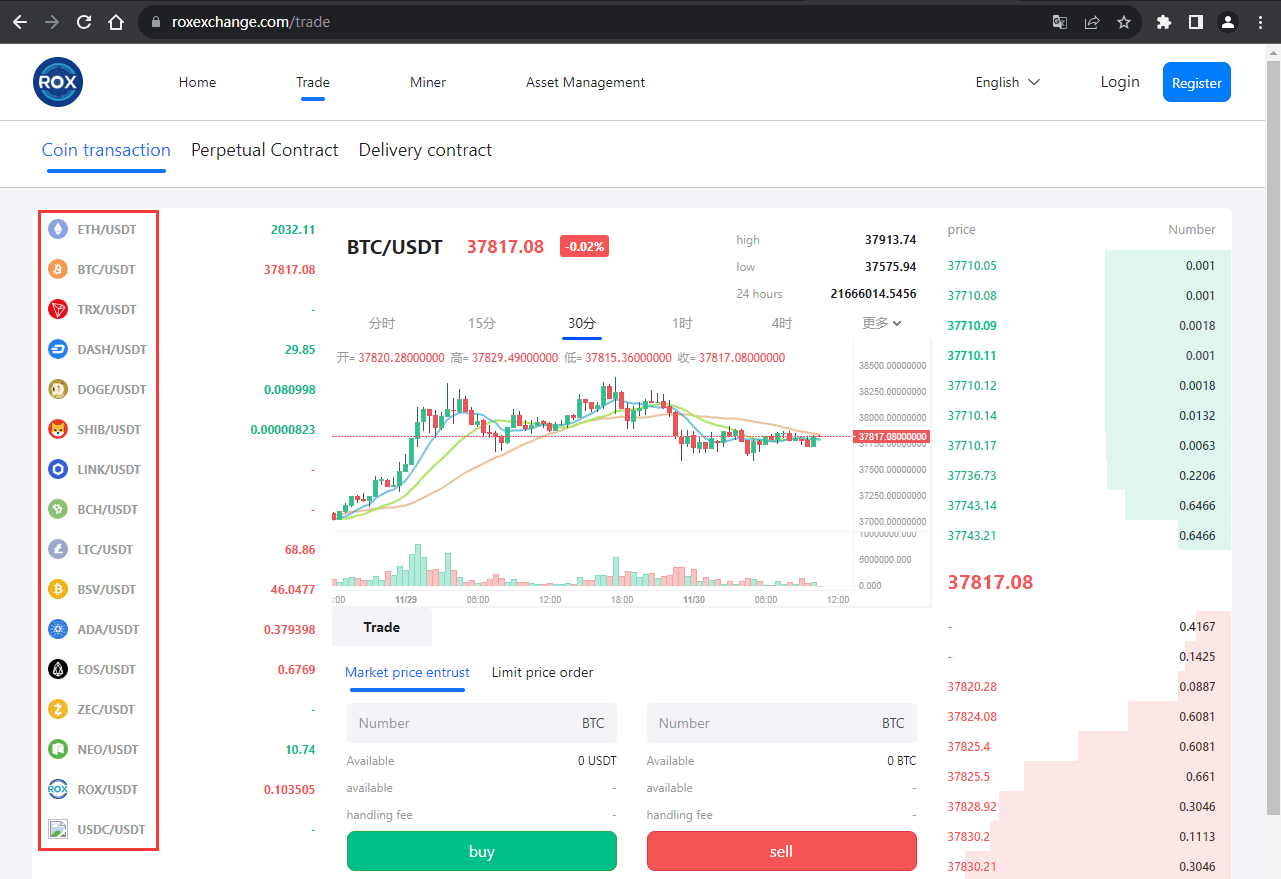This screenshot has width=1281, height=879.
Task: Go back with browser back arrow
Action: click(20, 22)
